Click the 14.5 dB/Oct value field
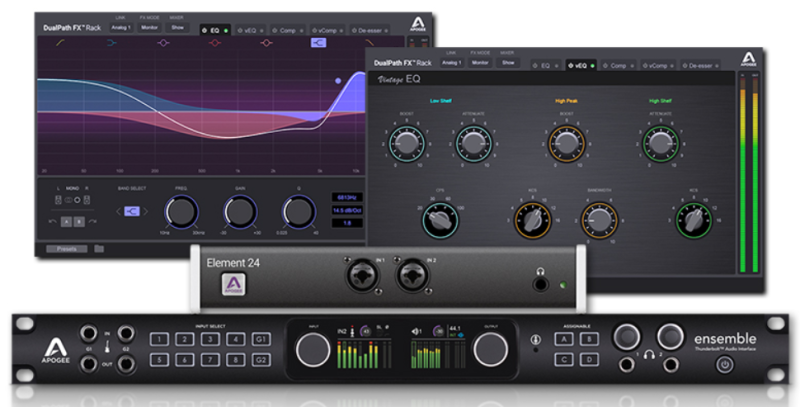 tap(347, 210)
